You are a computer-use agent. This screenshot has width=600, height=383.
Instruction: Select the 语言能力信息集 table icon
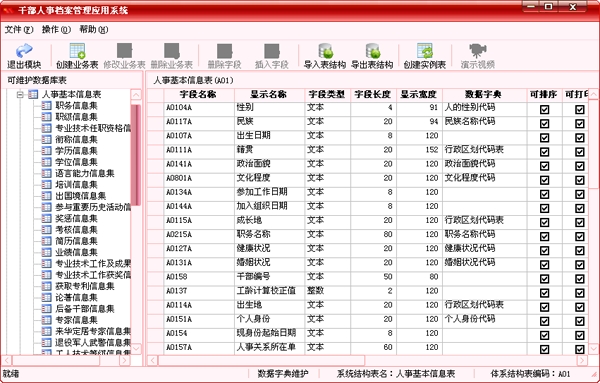point(46,173)
